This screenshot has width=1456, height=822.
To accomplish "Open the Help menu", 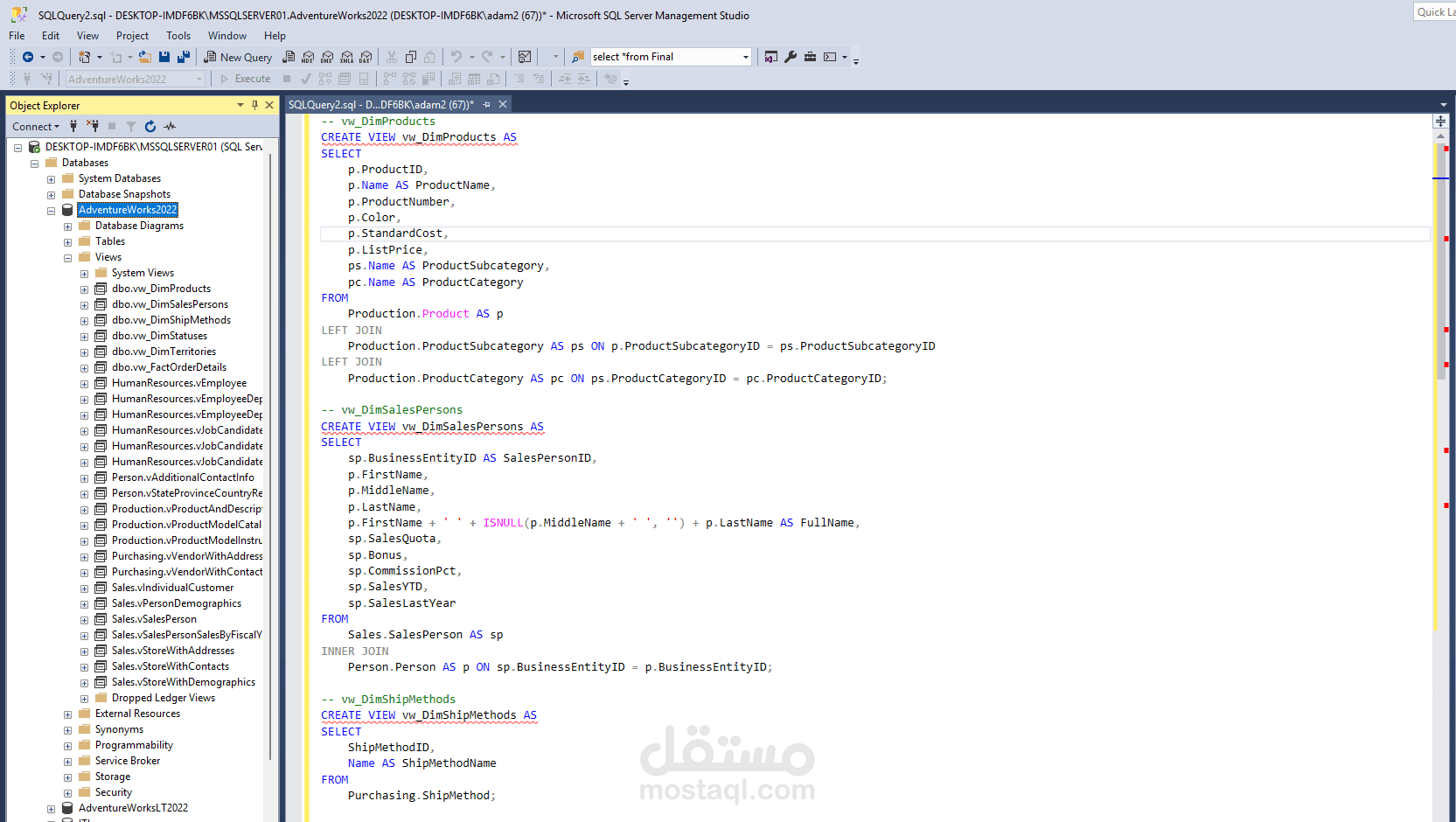I will (x=275, y=36).
